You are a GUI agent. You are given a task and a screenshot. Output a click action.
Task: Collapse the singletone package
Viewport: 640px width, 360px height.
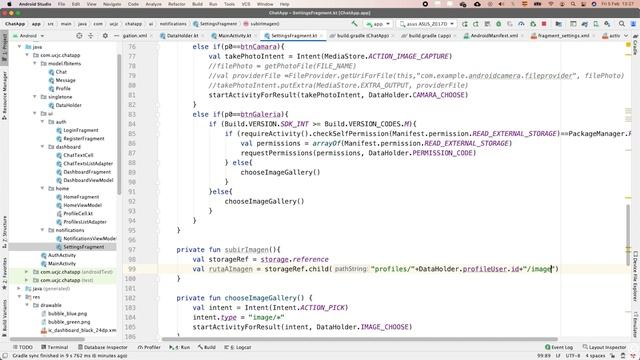pyautogui.click(x=35, y=97)
